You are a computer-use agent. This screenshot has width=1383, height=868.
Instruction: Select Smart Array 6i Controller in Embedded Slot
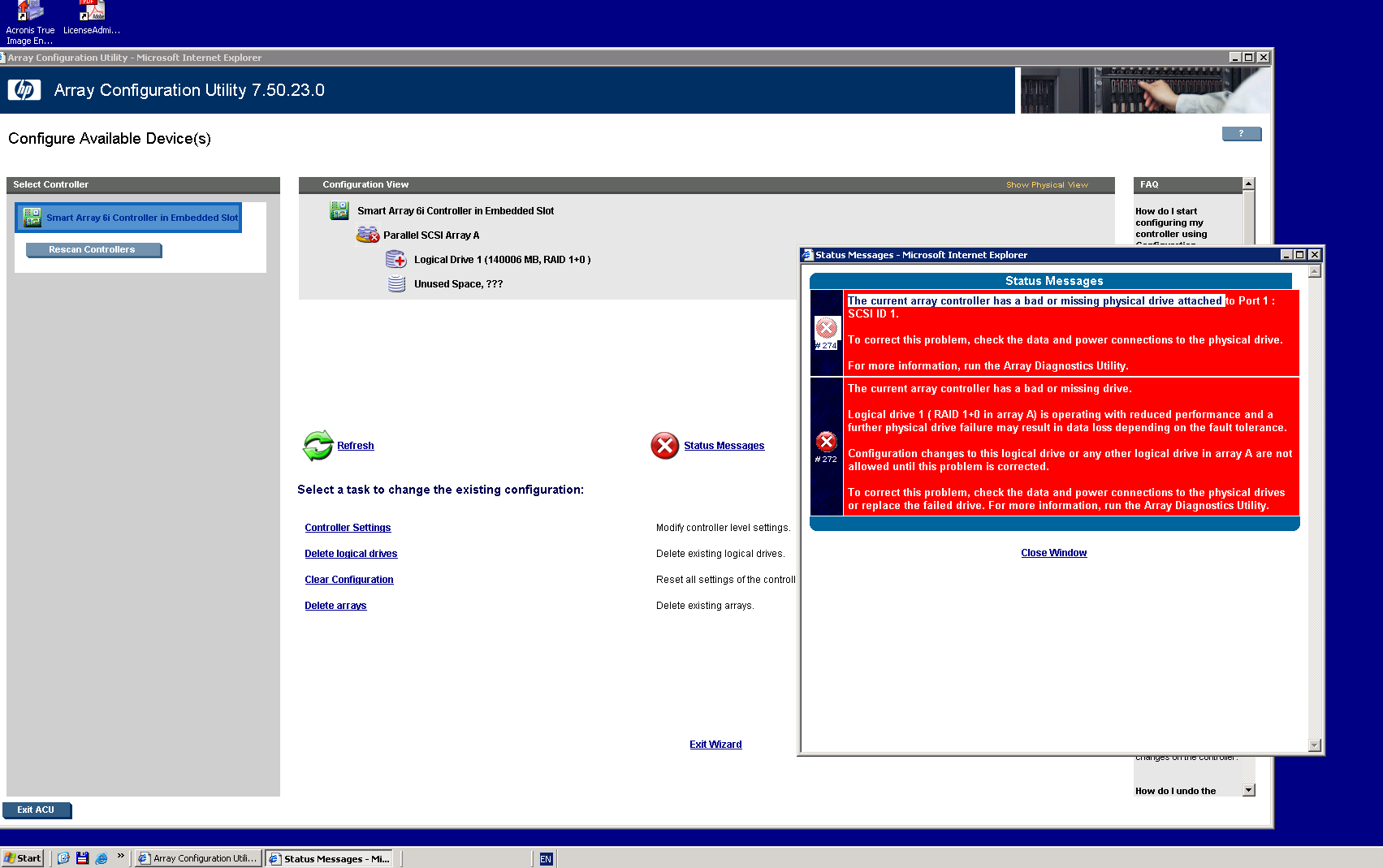click(128, 218)
